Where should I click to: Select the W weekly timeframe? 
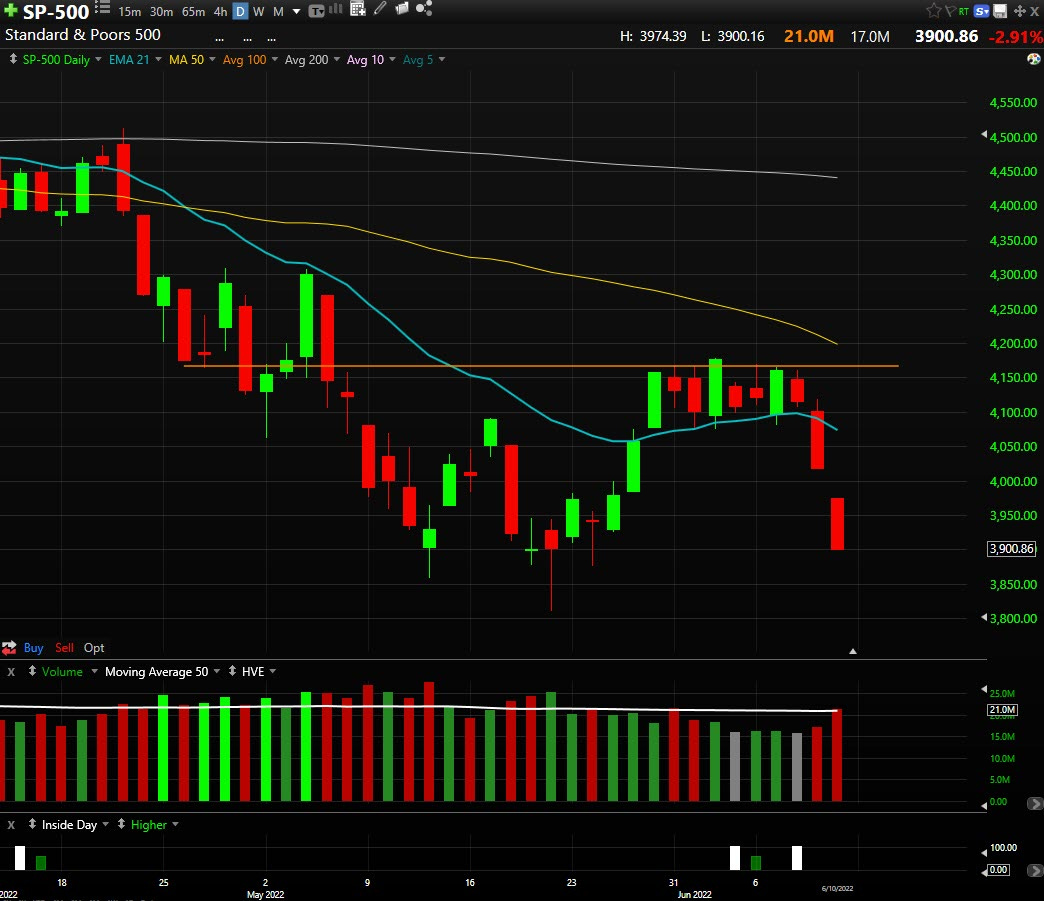coord(259,12)
